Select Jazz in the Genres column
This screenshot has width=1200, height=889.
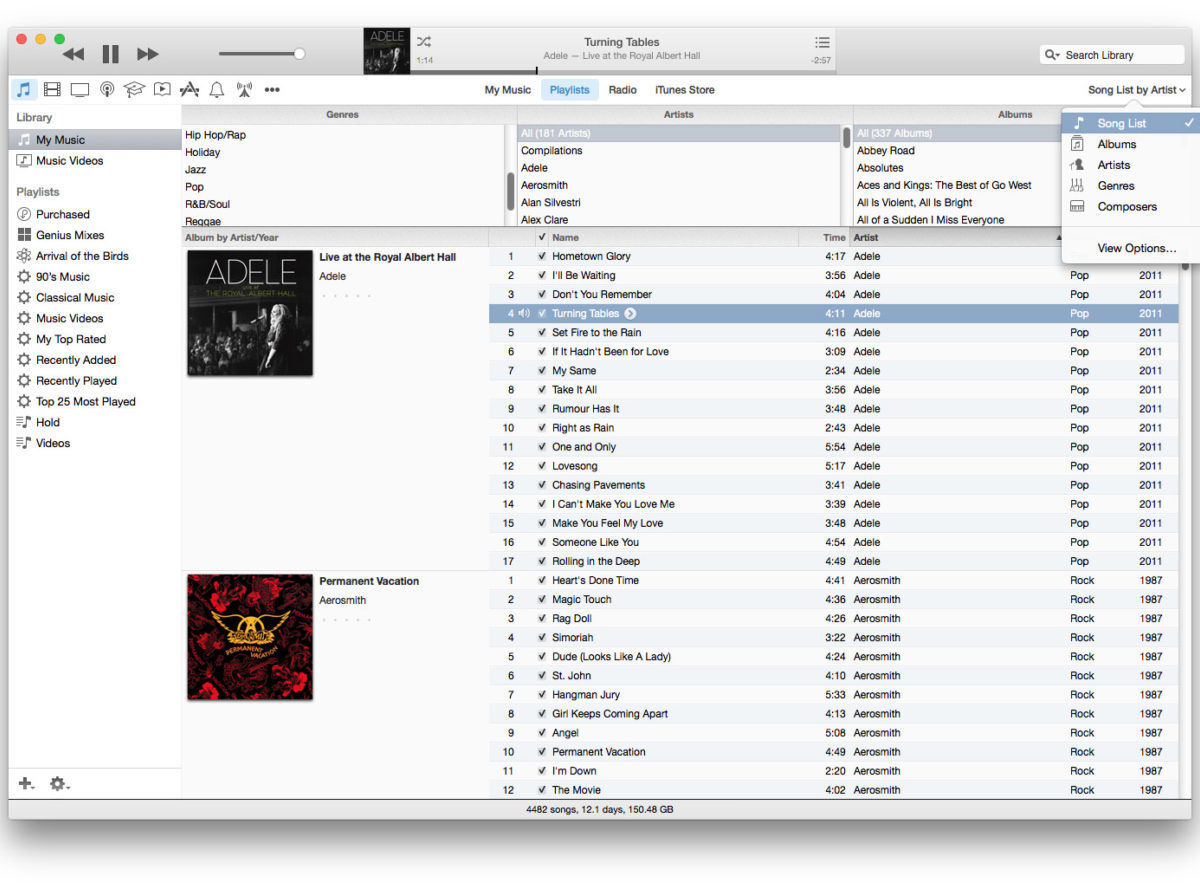[x=343, y=170]
